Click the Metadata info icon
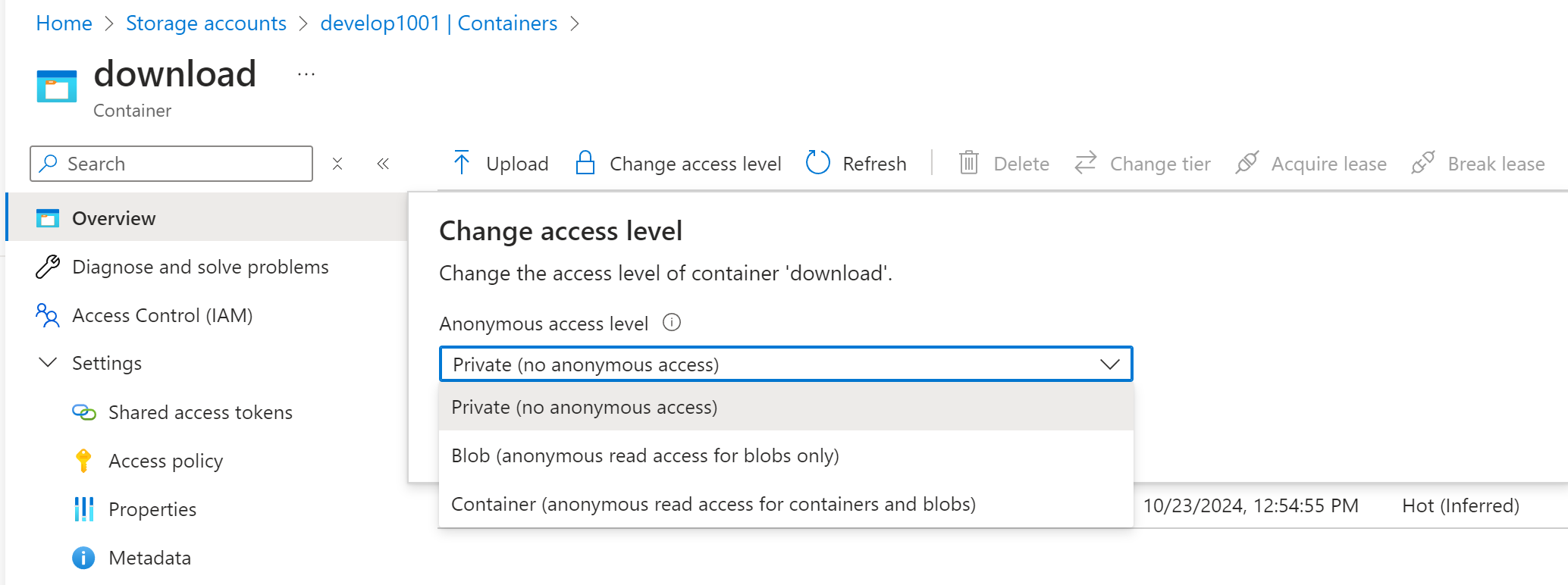Image resolution: width=1568 pixels, height=585 pixels. (x=83, y=558)
